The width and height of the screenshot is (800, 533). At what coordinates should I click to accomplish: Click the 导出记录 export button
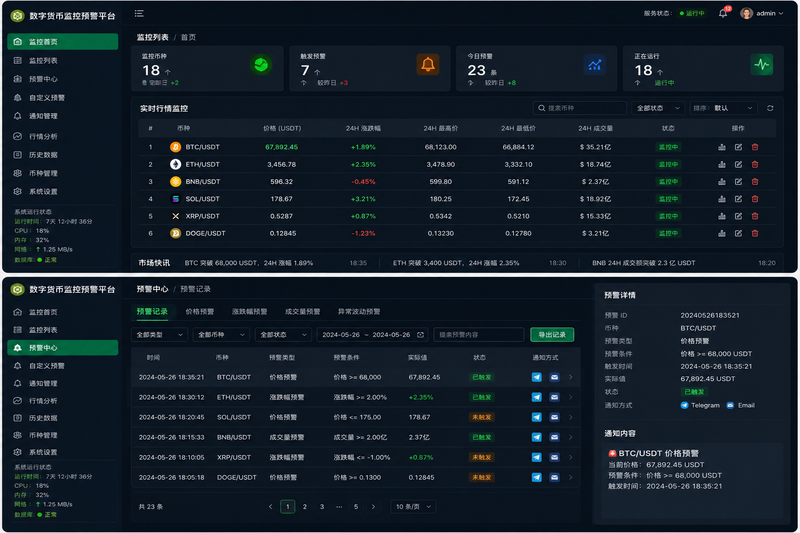[552, 335]
